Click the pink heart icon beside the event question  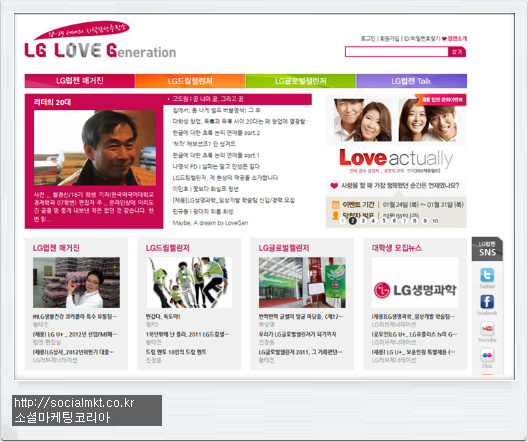(334, 185)
